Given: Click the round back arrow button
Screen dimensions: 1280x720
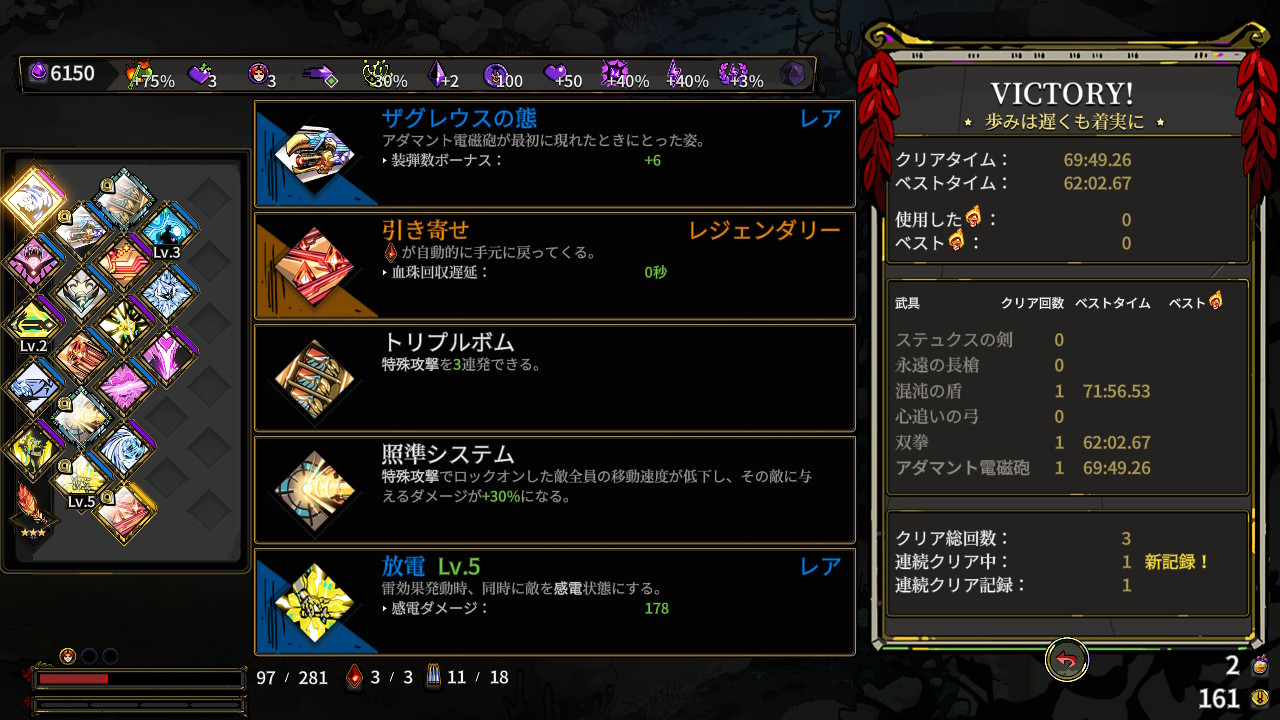Looking at the screenshot, I should click(x=1067, y=661).
